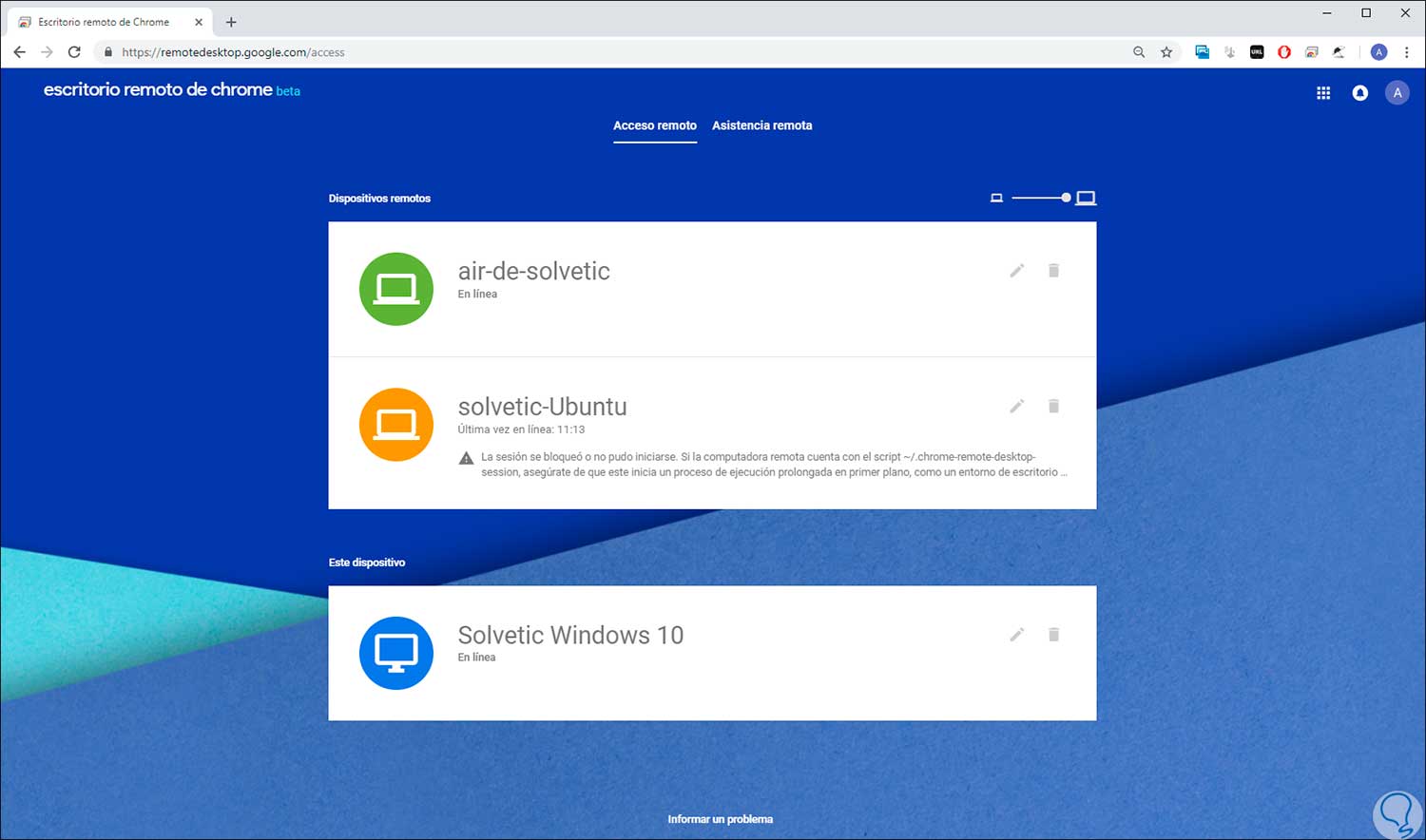Image resolution: width=1426 pixels, height=840 pixels.
Task: Open the blue picture-in-picture extension
Action: 1203,52
